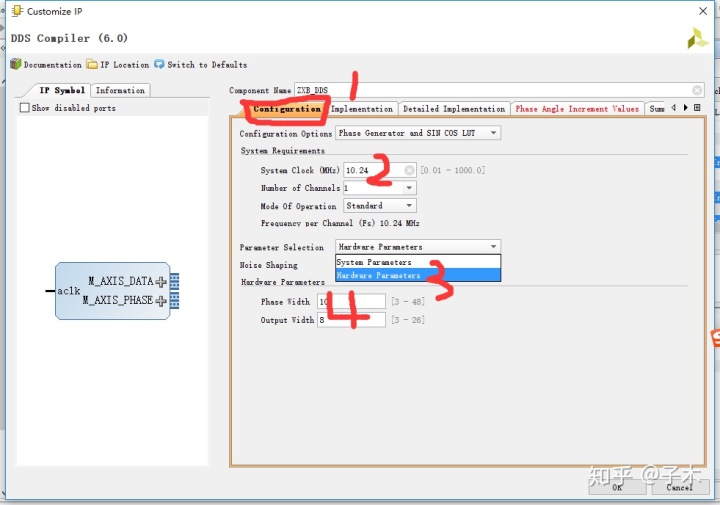This screenshot has height=505, width=720.
Task: Click the Cancel button
Action: coord(679,487)
